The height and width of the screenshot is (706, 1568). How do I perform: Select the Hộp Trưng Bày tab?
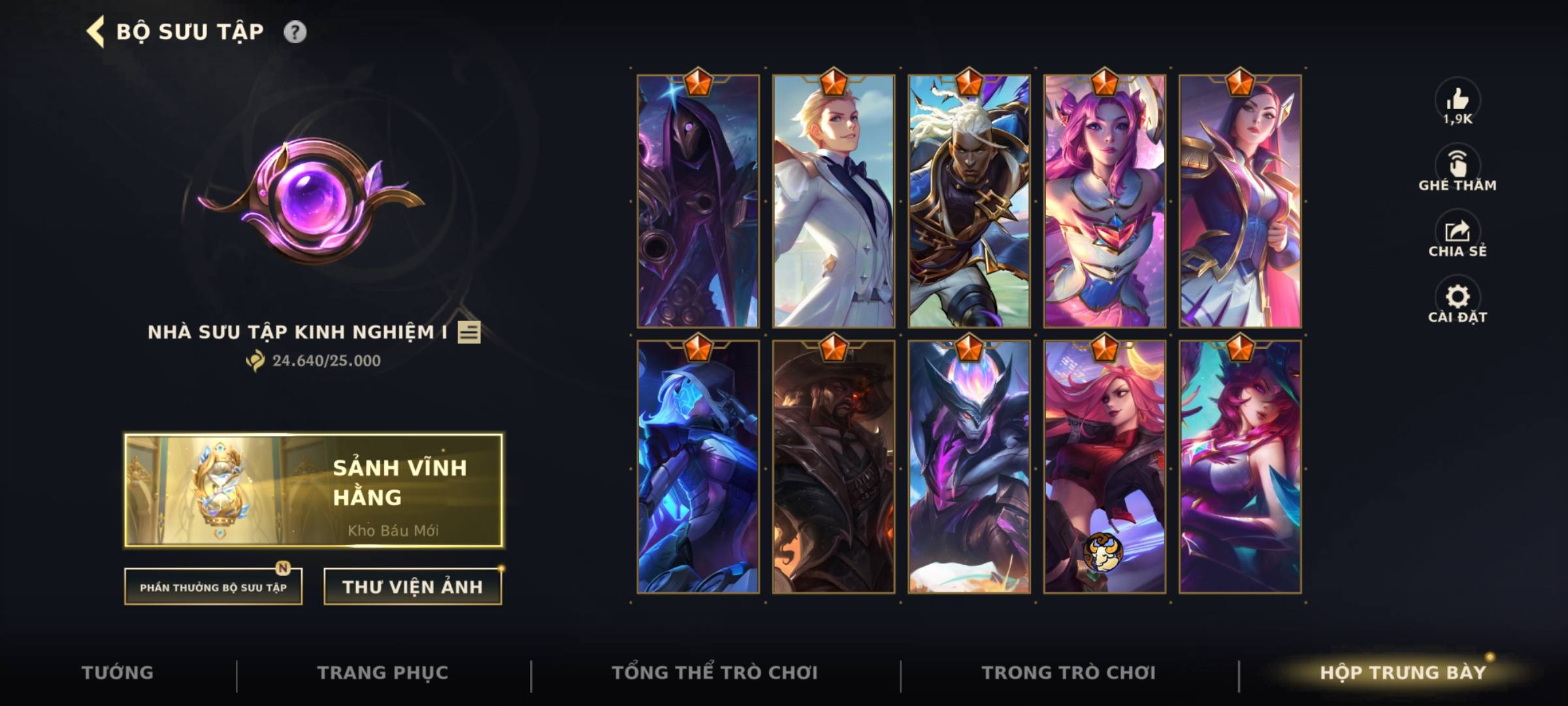click(x=1403, y=673)
